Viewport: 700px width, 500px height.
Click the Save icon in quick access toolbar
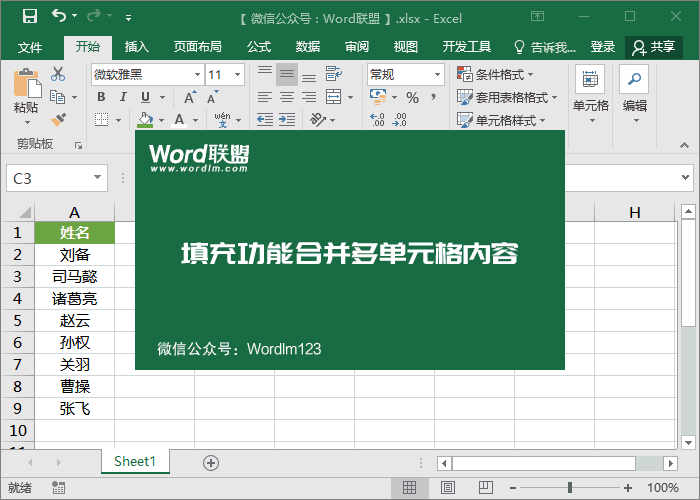(30, 17)
